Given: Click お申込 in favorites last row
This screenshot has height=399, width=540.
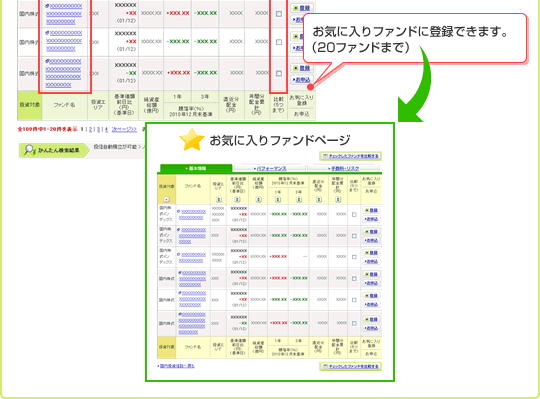Looking at the screenshot, I should (371, 328).
